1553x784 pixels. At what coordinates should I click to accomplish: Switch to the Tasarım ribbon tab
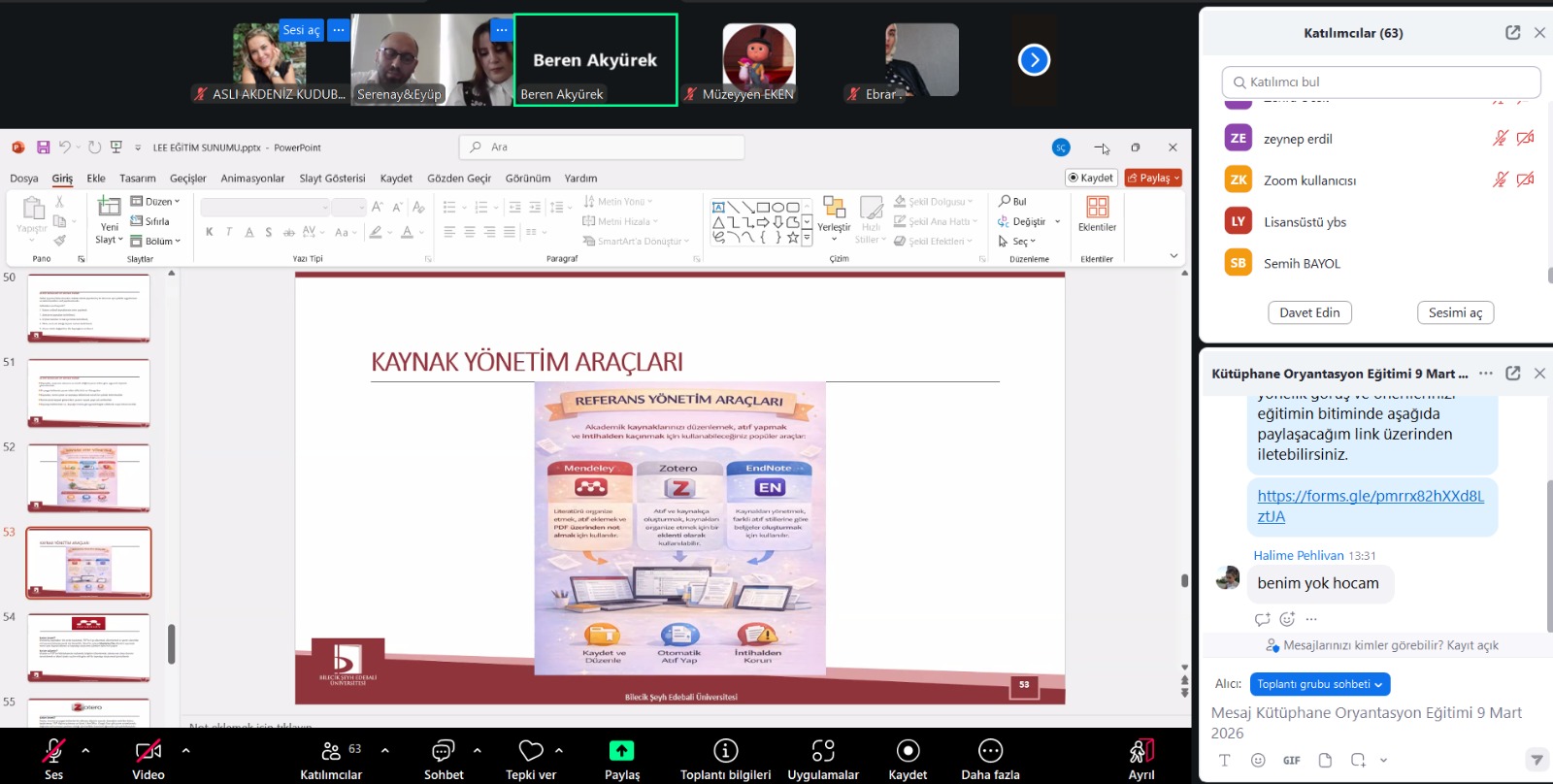(x=137, y=179)
